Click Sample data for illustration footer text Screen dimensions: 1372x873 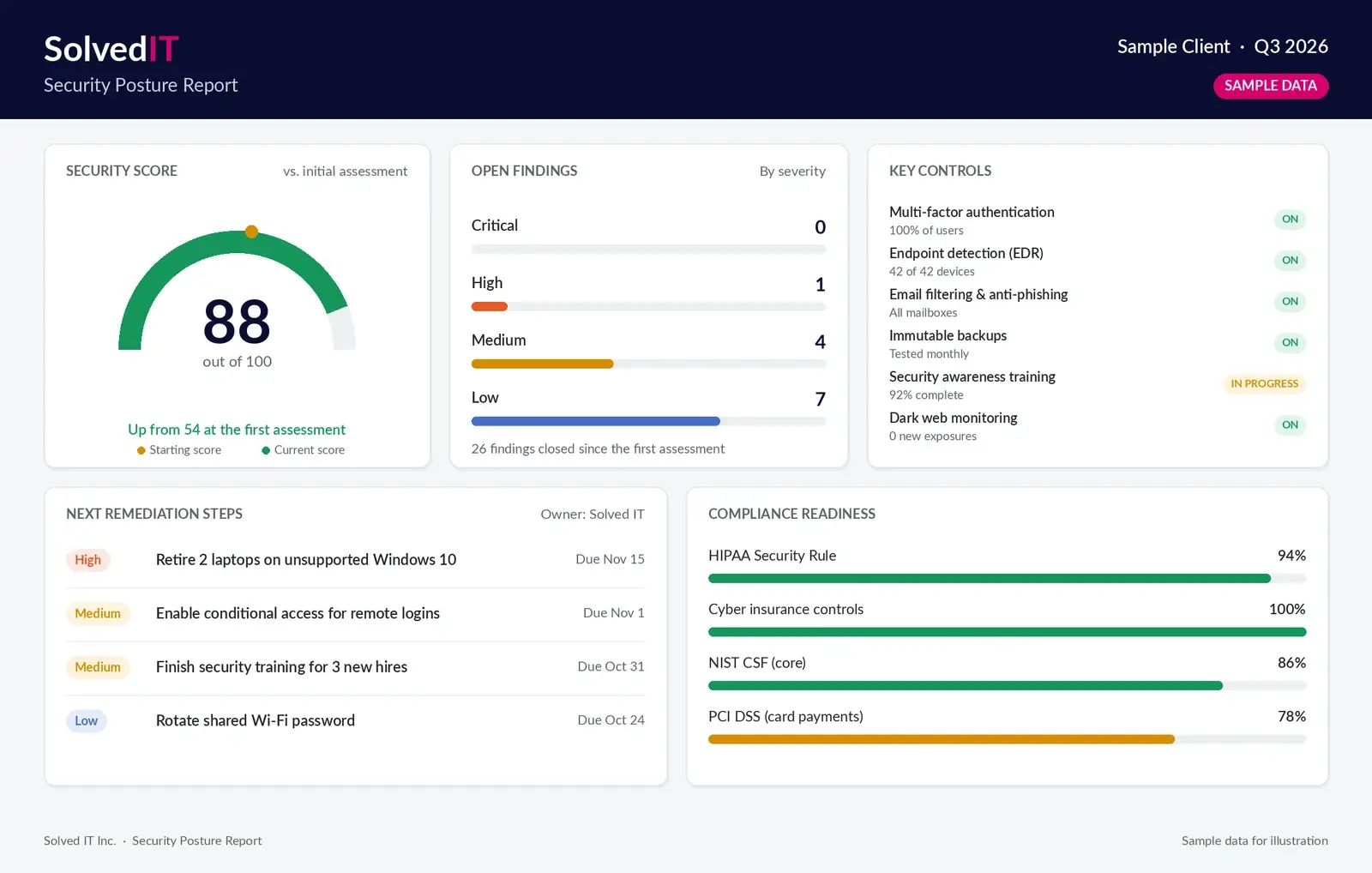click(1255, 841)
